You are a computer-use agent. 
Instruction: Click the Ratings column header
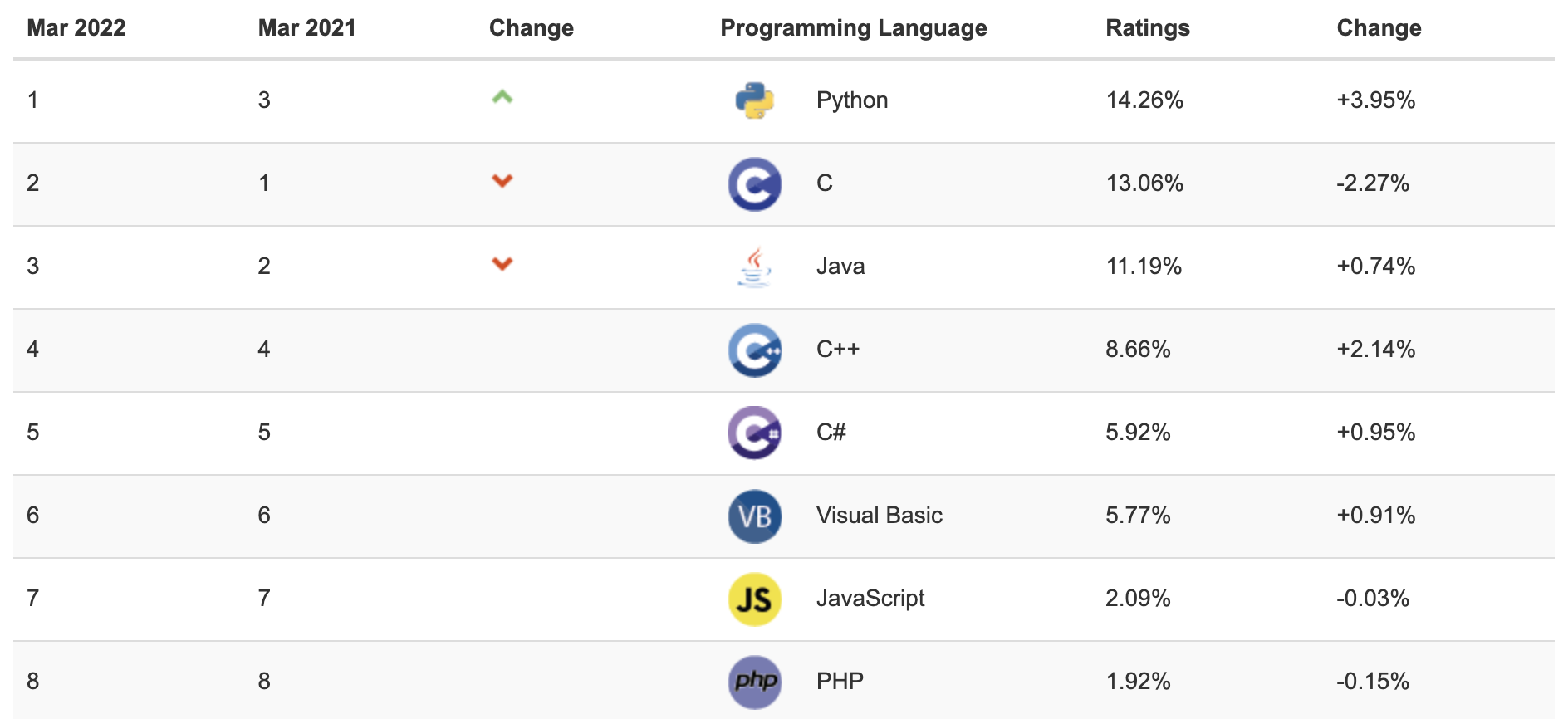coord(1147,28)
